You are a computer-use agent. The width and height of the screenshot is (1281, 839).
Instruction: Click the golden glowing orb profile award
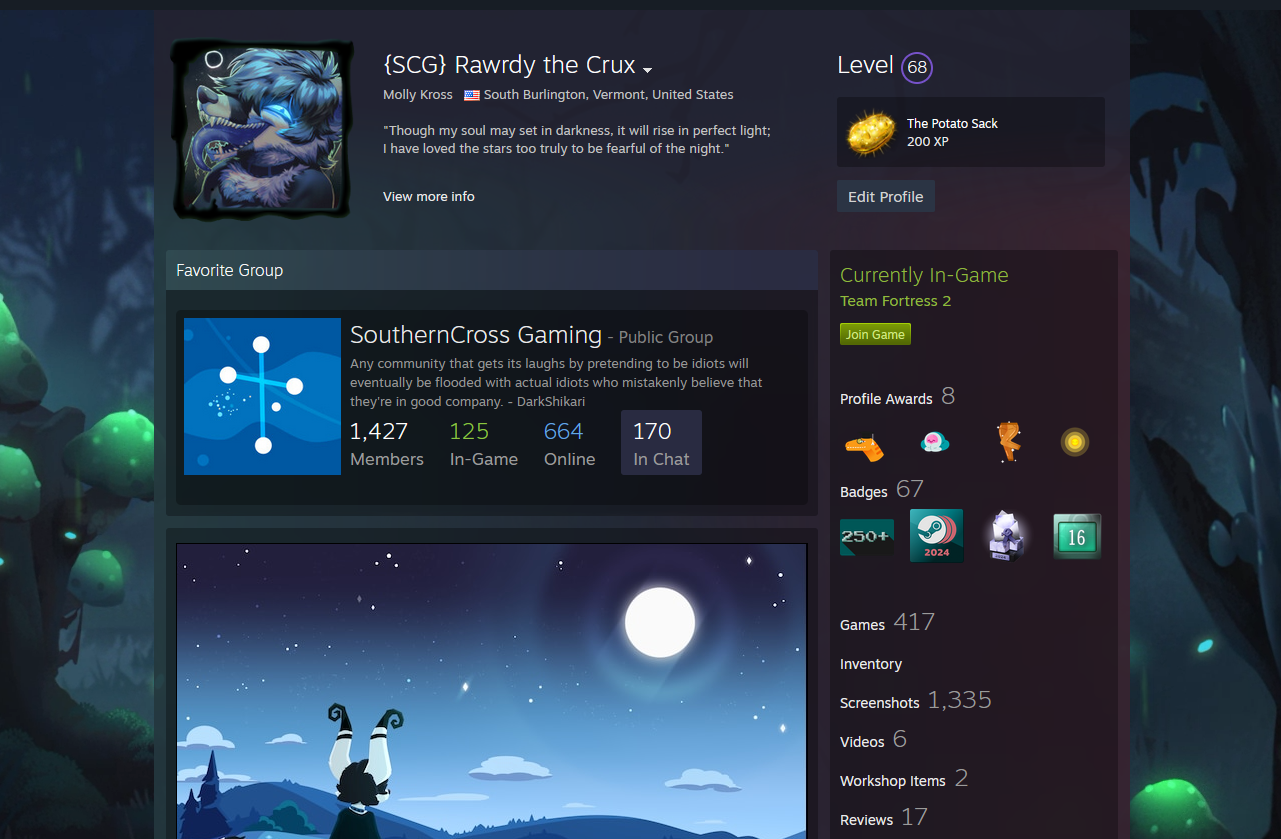[1075, 442]
